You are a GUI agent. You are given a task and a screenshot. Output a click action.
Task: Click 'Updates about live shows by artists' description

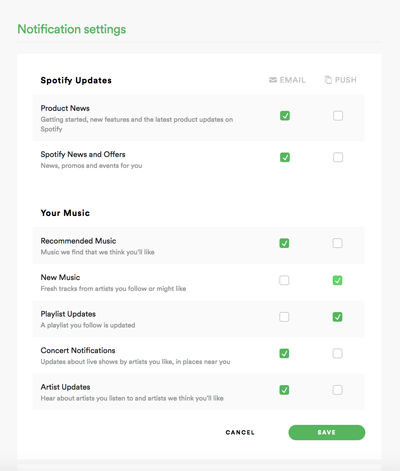(x=135, y=362)
